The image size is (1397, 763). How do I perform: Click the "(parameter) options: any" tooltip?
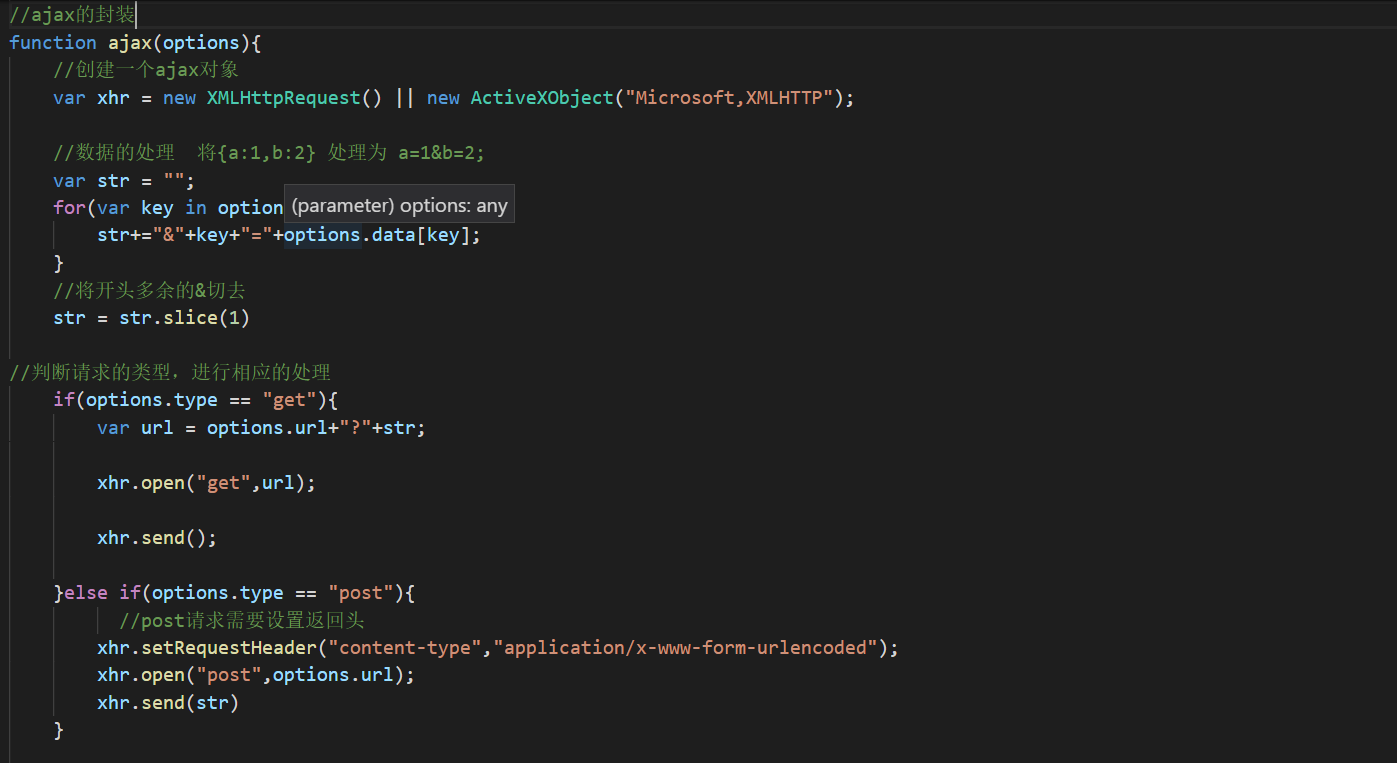coord(400,207)
